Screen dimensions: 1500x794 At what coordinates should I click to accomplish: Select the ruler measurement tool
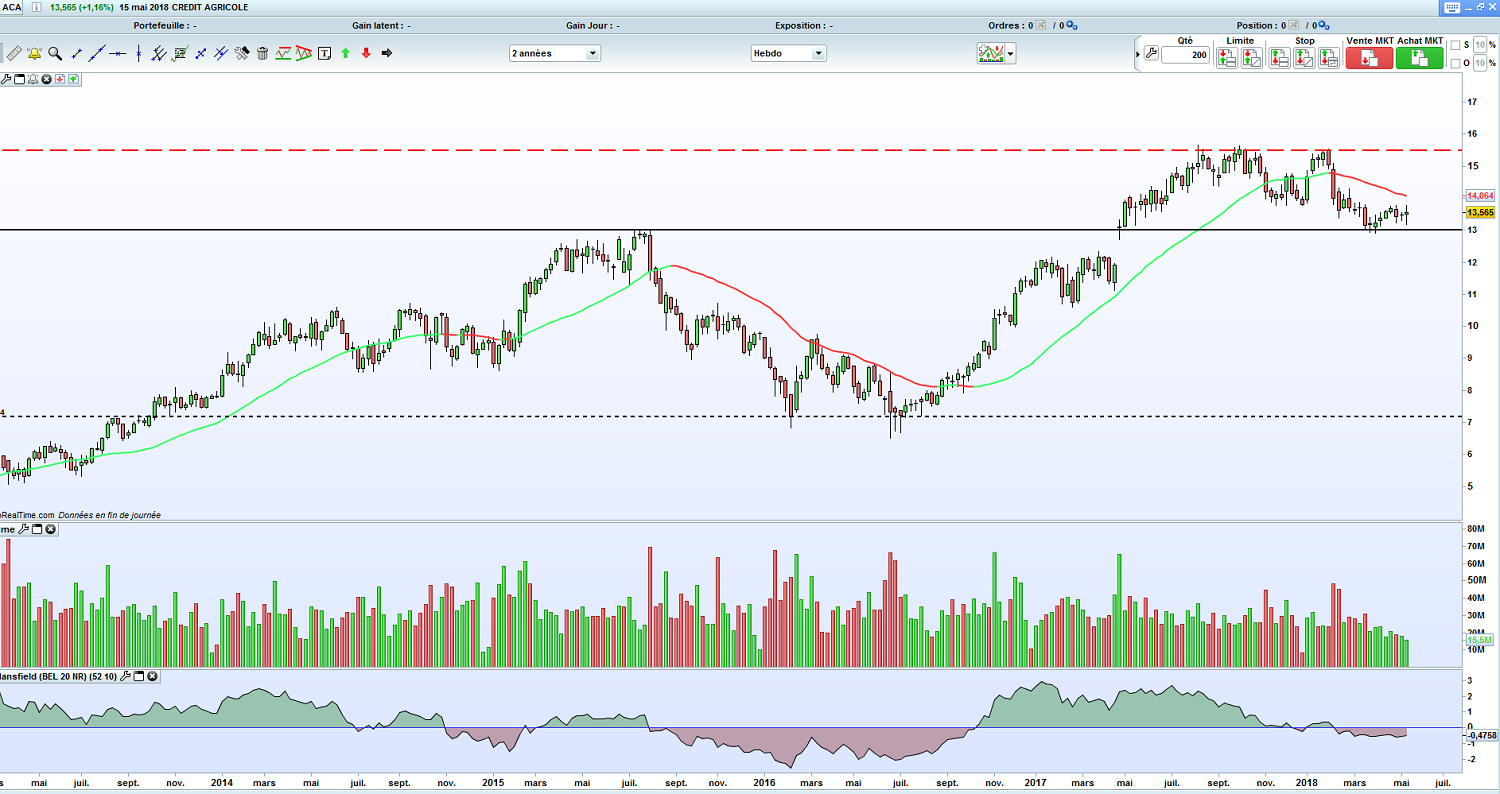point(14,53)
